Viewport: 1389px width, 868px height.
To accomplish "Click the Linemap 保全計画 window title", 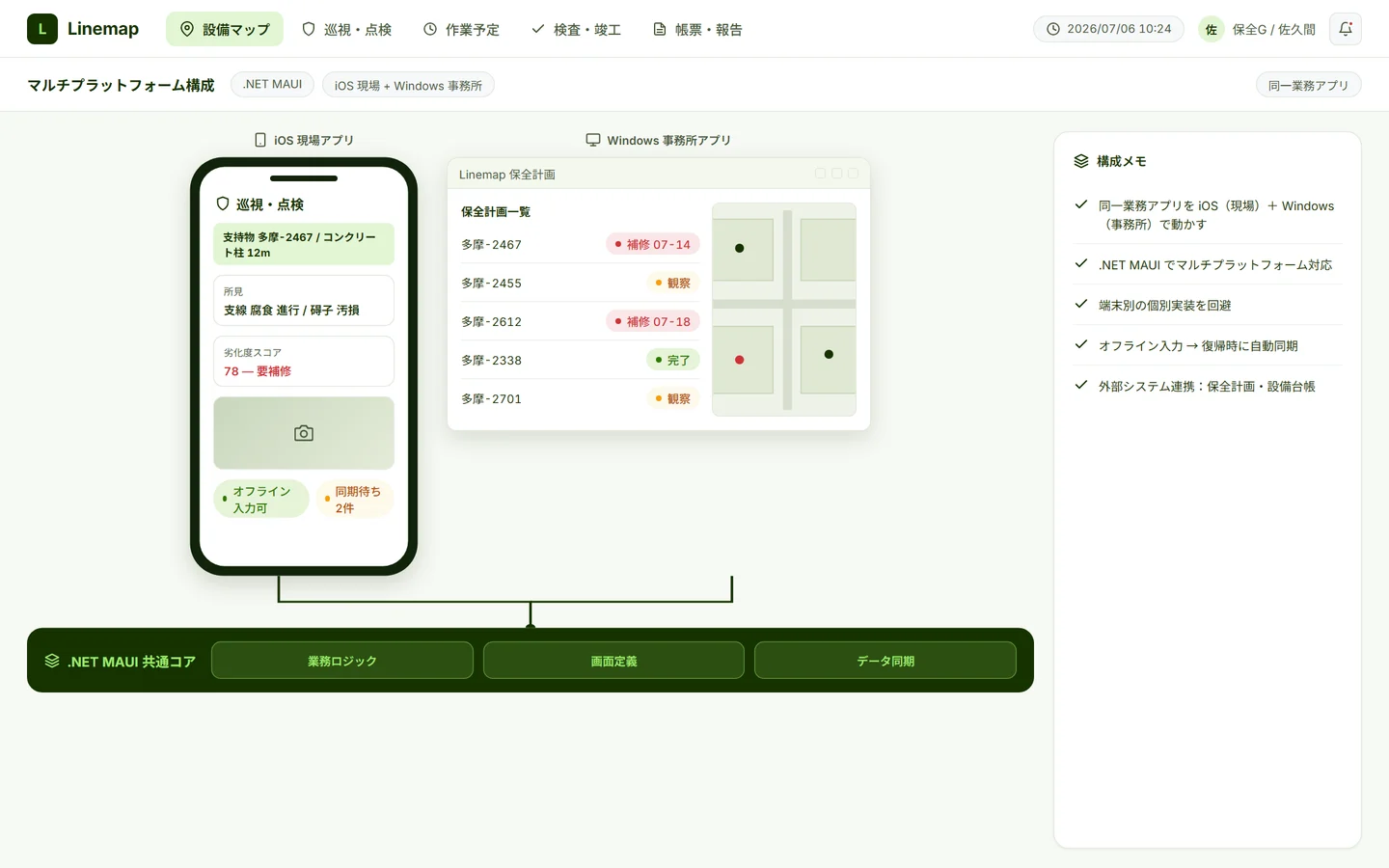I will point(507,174).
